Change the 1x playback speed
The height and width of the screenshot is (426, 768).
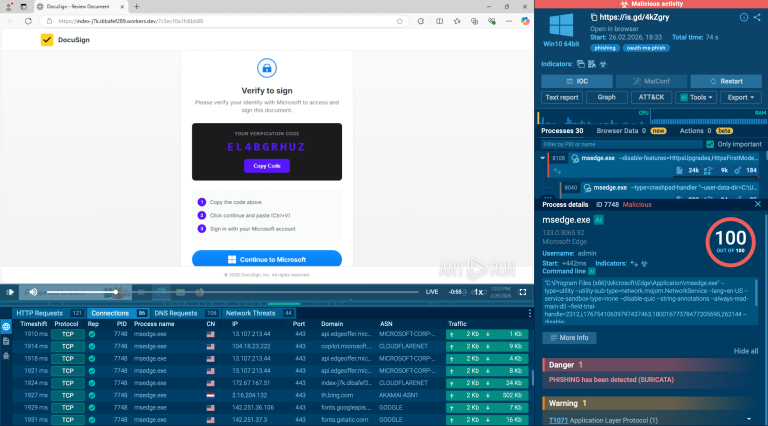point(478,292)
